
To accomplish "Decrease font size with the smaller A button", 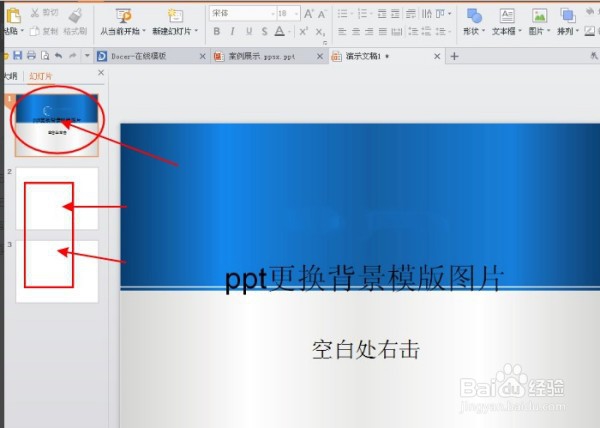I will 322,15.
